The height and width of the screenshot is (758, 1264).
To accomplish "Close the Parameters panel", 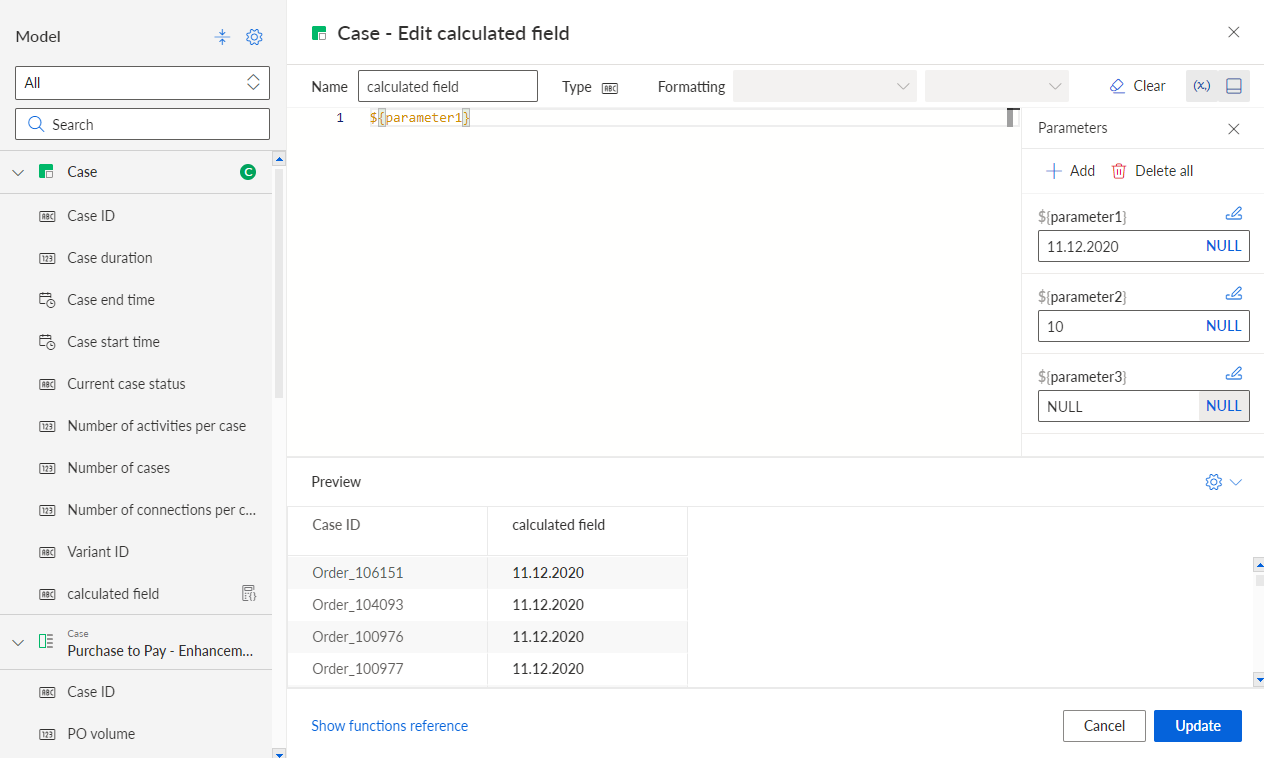I will pyautogui.click(x=1234, y=129).
